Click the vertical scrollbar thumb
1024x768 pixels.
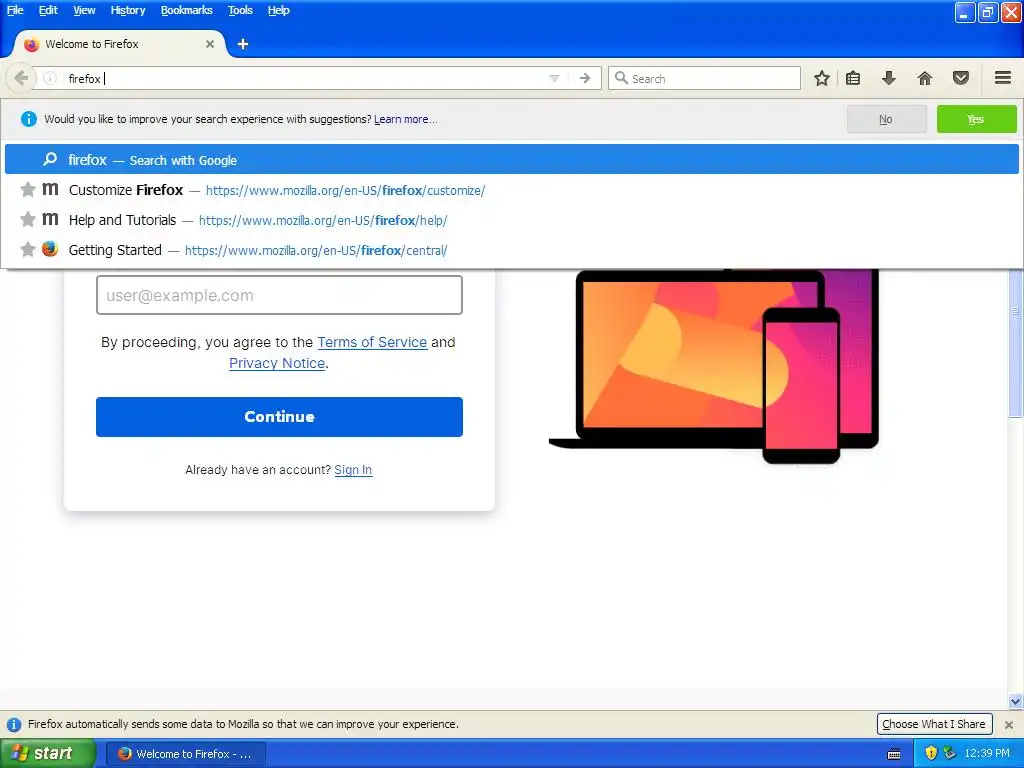[x=1016, y=343]
